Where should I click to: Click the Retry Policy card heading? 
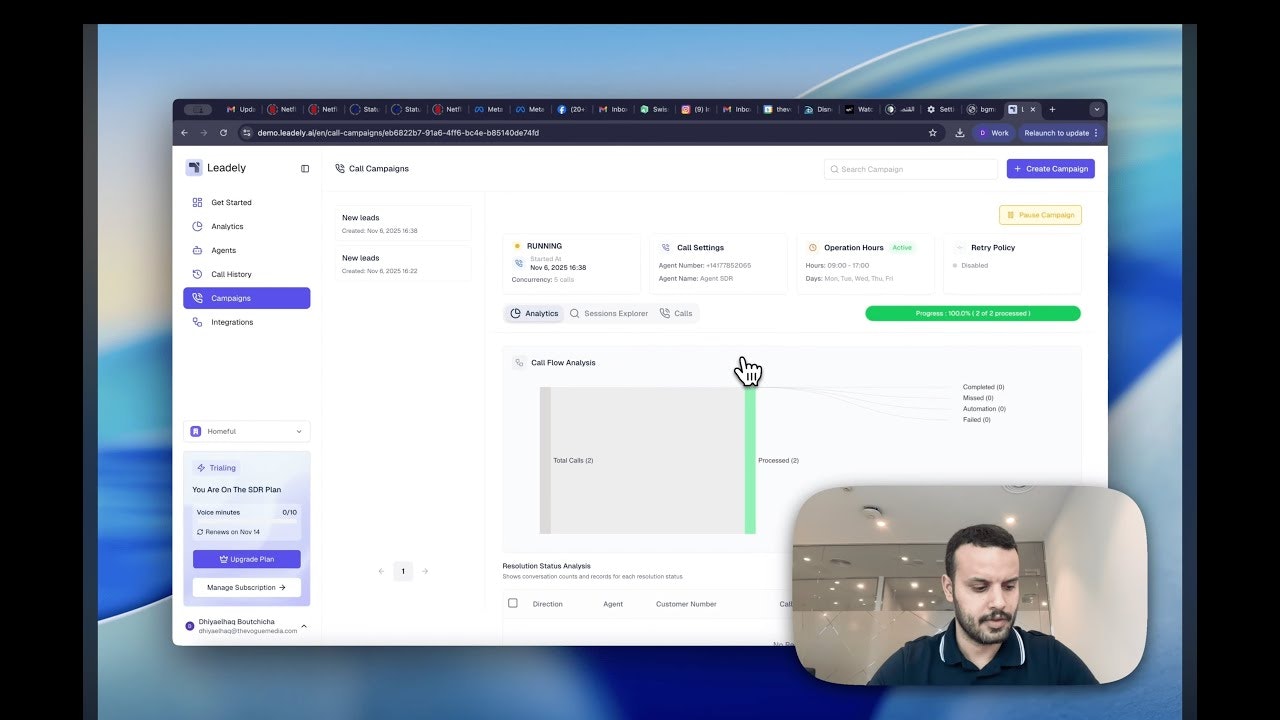click(993, 247)
